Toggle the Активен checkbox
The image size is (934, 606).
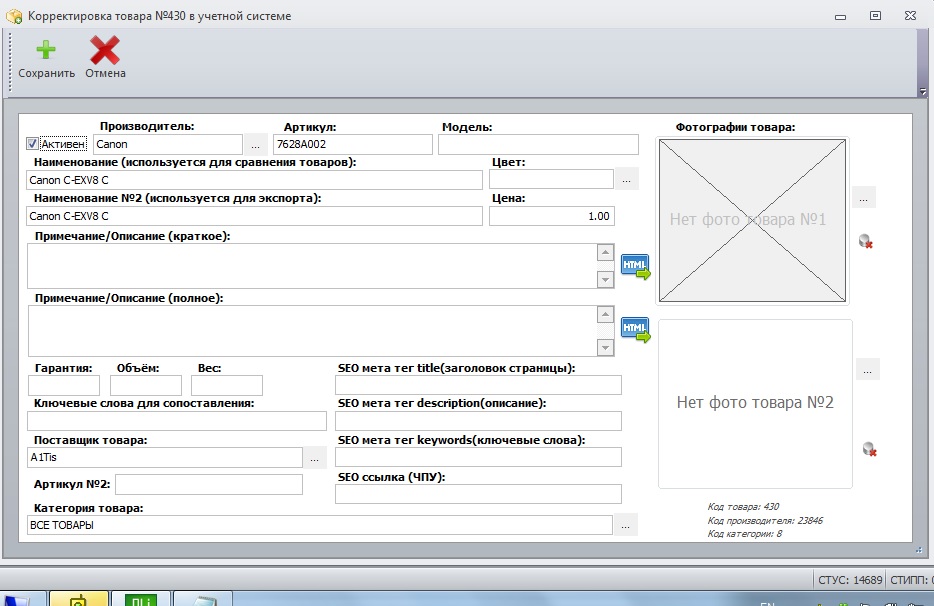[x=33, y=144]
